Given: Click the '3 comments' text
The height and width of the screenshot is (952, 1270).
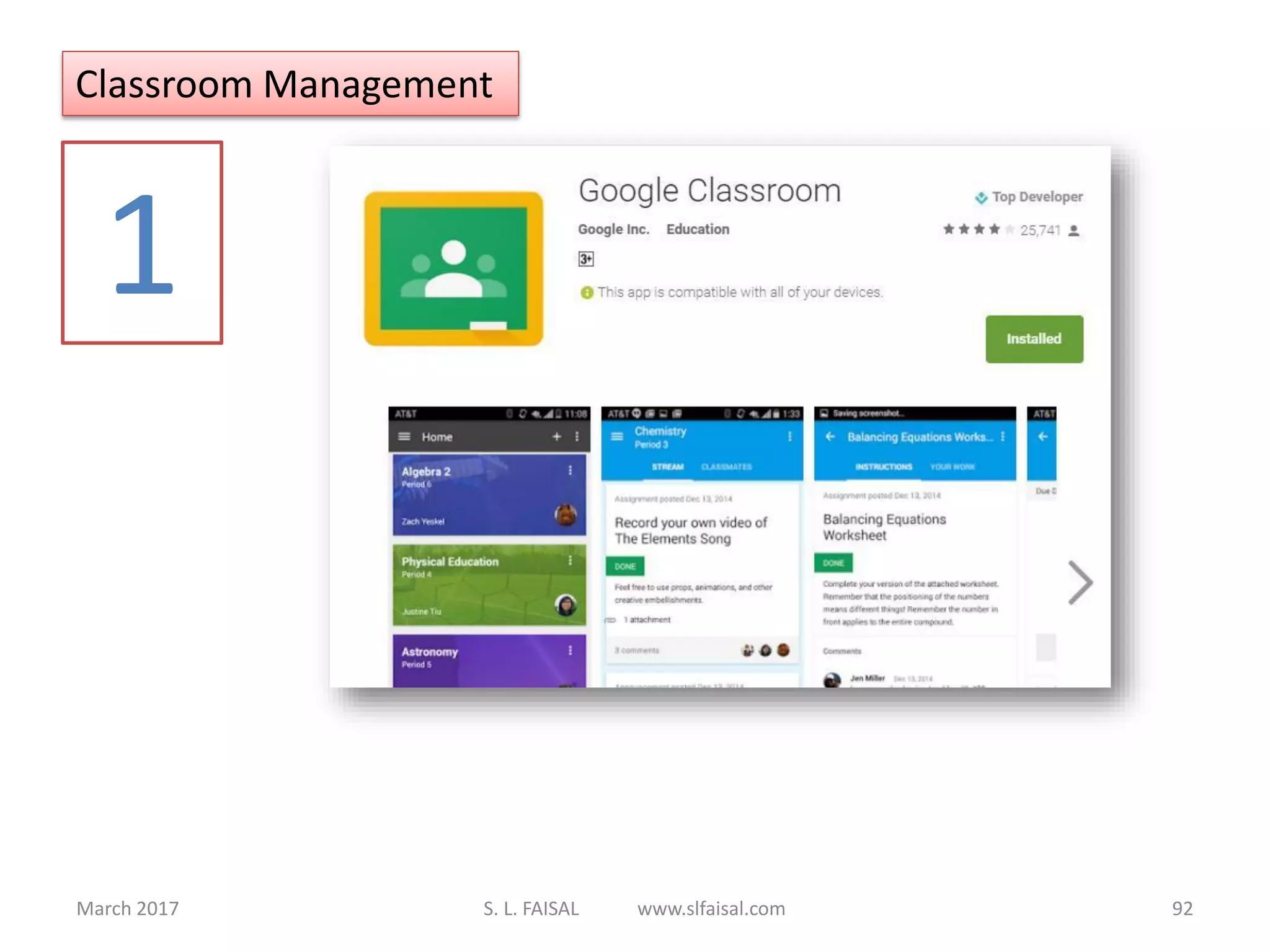Looking at the screenshot, I should tap(636, 650).
